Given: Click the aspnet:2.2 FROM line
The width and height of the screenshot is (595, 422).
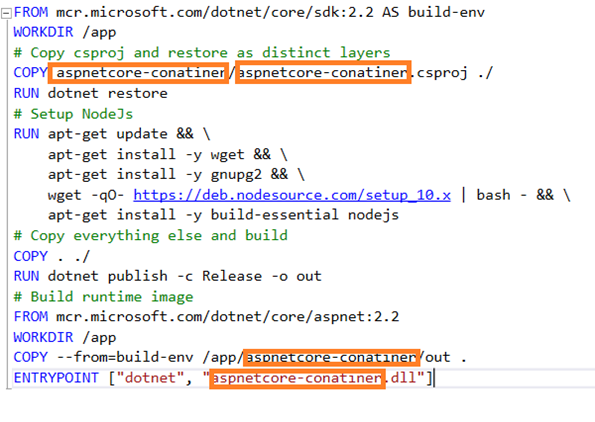Looking at the screenshot, I should [x=206, y=316].
